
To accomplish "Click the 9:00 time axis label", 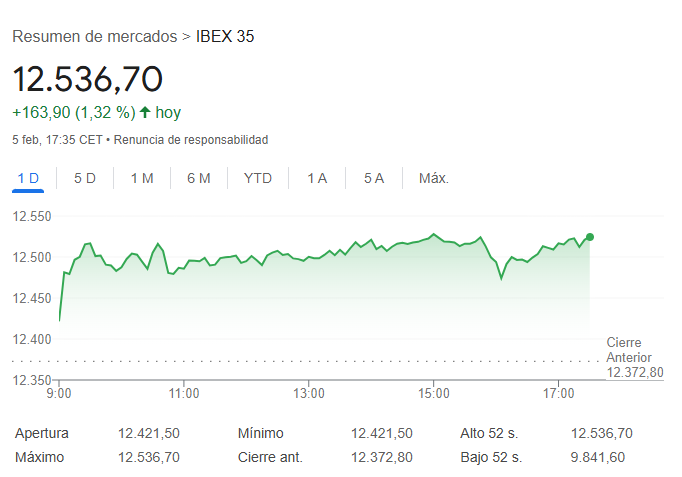I will (60, 393).
